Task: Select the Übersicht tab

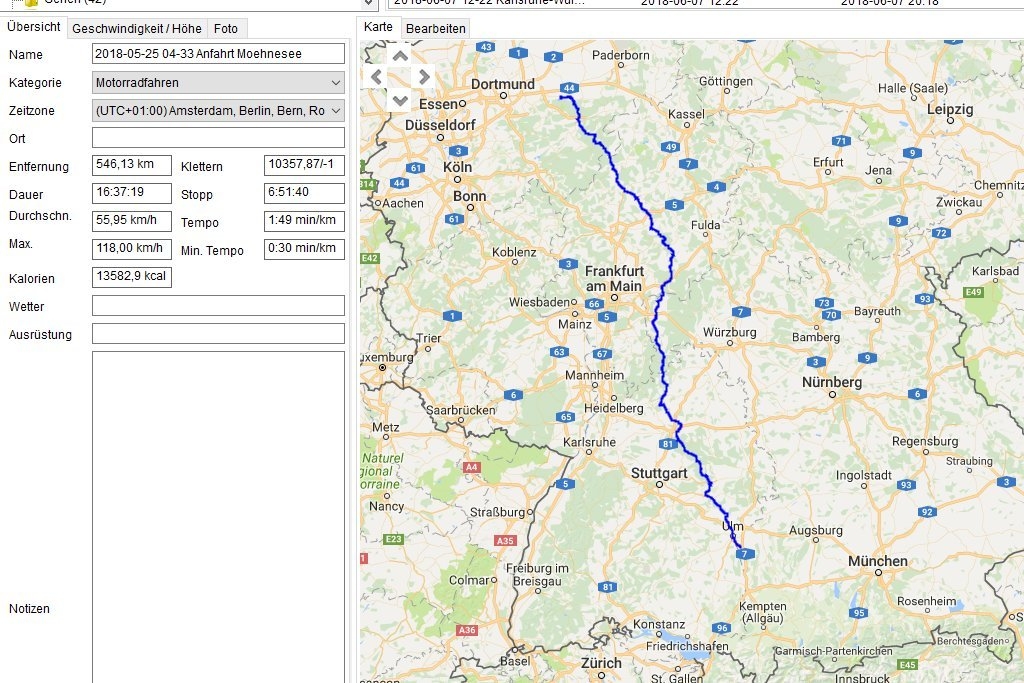Action: click(34, 28)
